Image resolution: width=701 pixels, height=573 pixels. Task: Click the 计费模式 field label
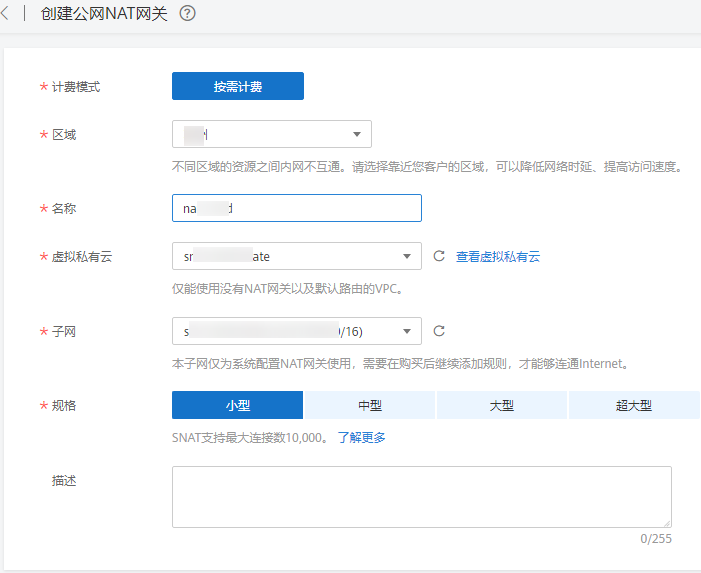(76, 87)
